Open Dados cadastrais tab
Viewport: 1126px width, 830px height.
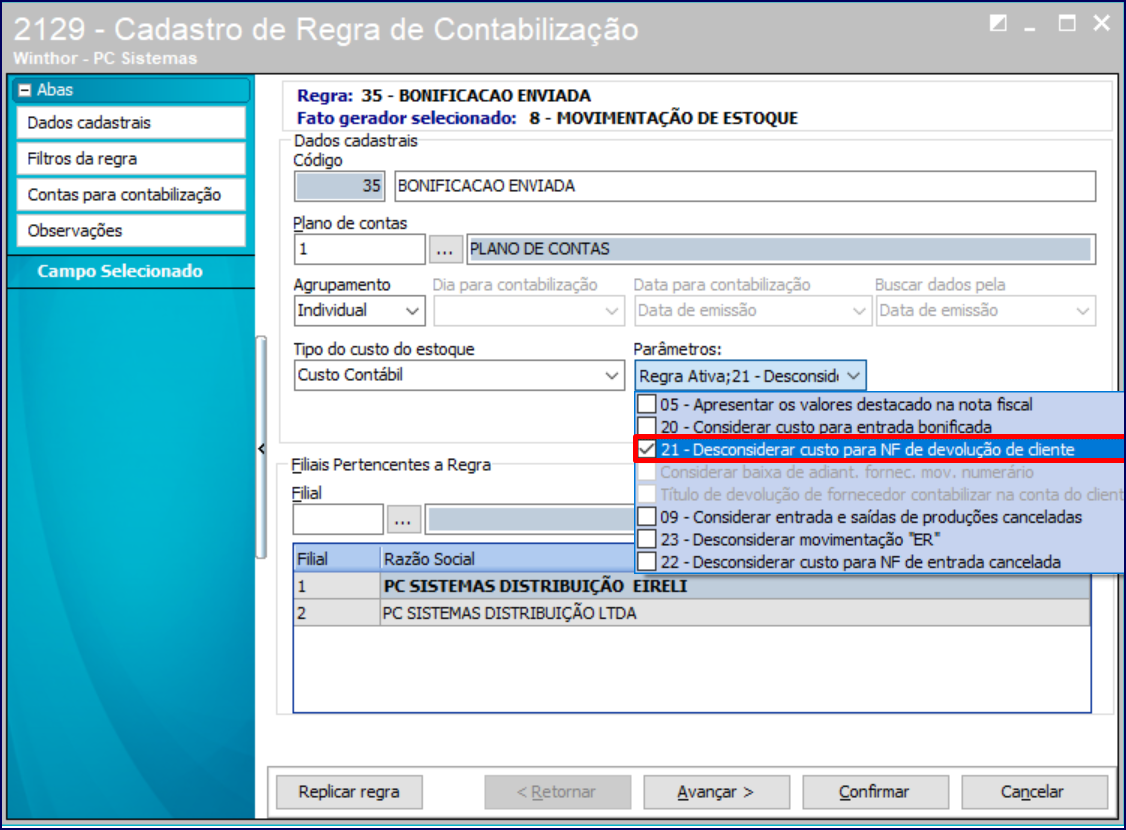[x=131, y=123]
